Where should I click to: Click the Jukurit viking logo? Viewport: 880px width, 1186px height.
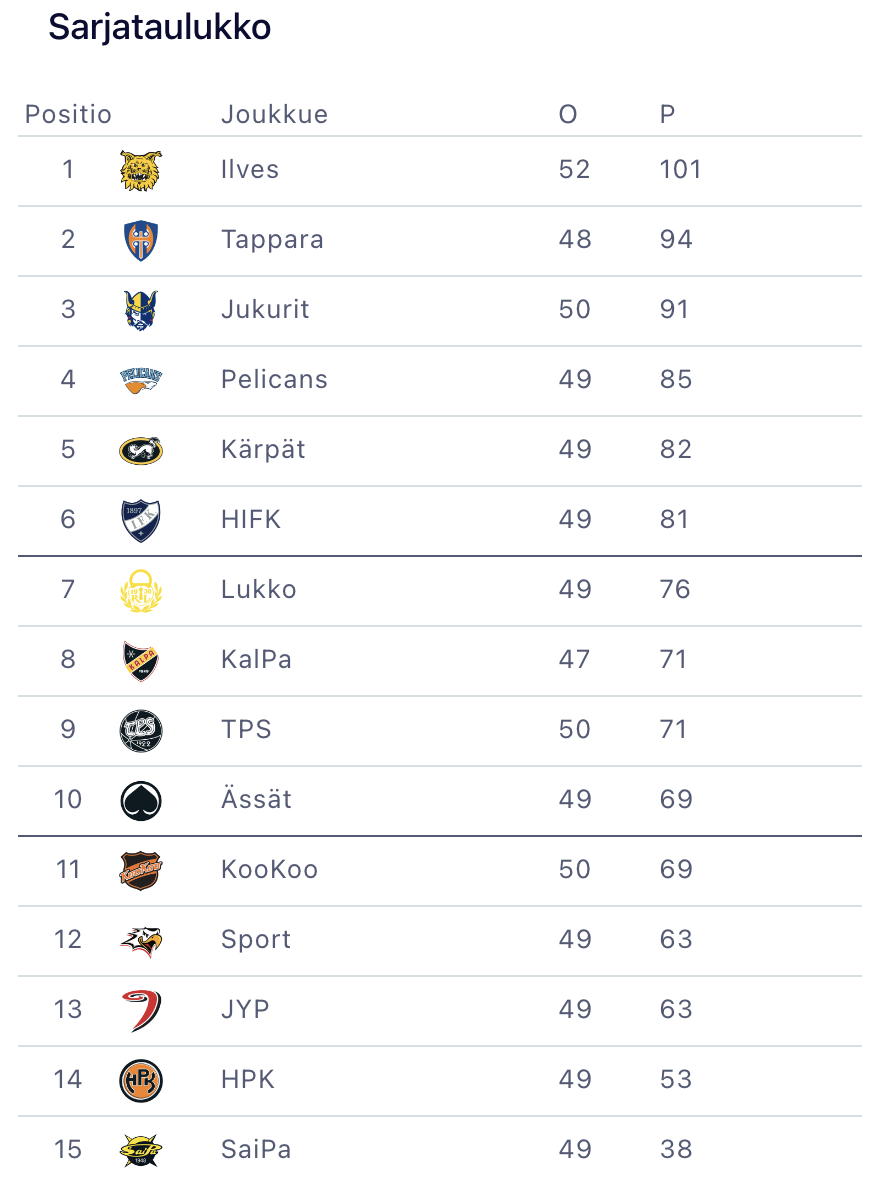[140, 310]
